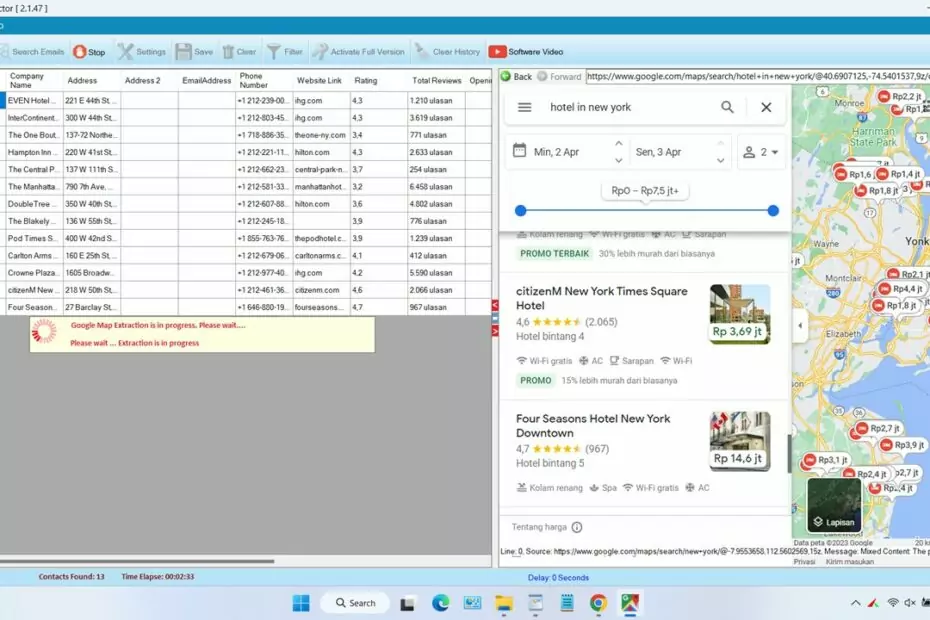
Task: Click the Google Maps URL address field
Action: pos(758,77)
